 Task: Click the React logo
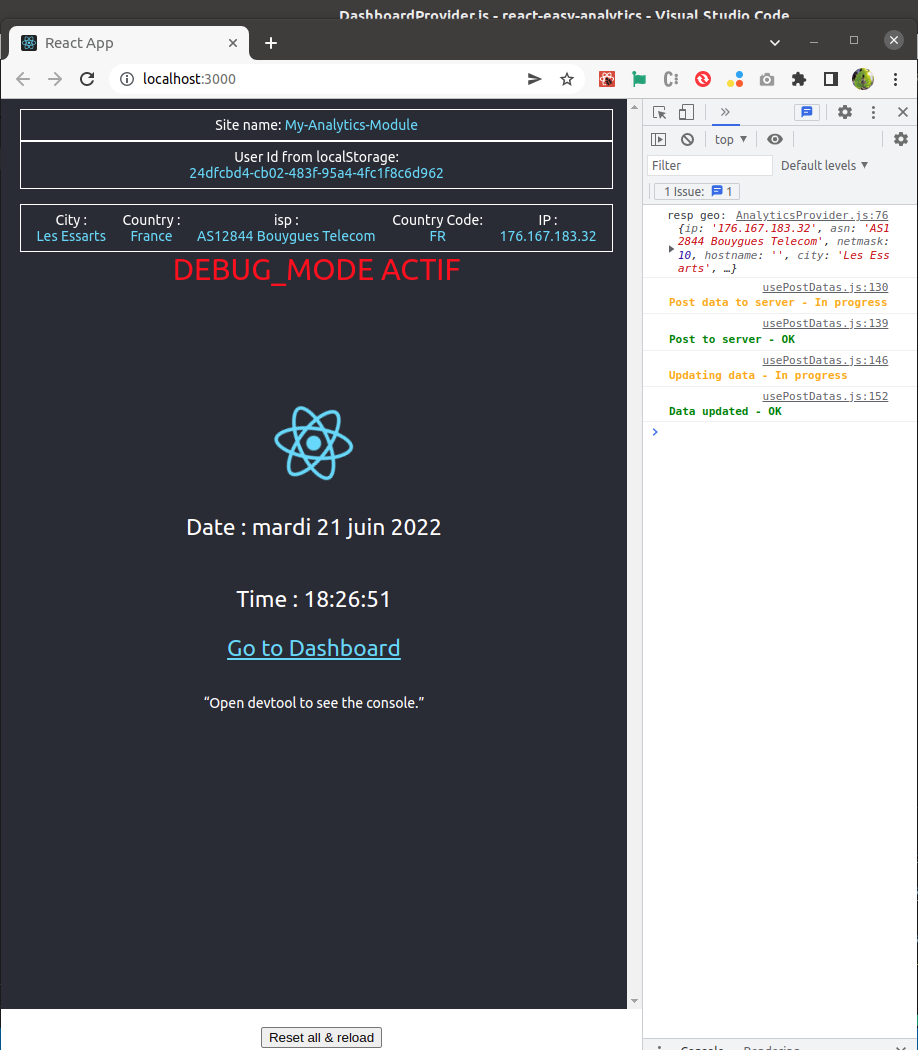pyautogui.click(x=313, y=443)
